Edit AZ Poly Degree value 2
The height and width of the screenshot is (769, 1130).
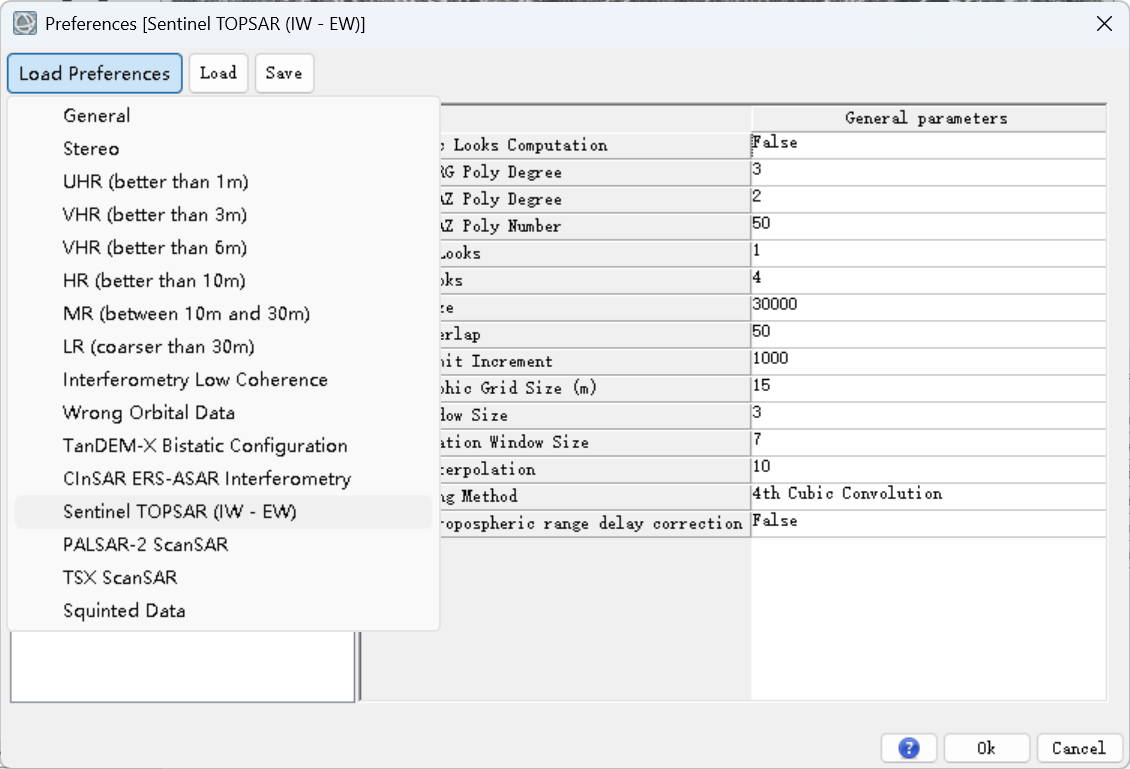[x=928, y=199]
